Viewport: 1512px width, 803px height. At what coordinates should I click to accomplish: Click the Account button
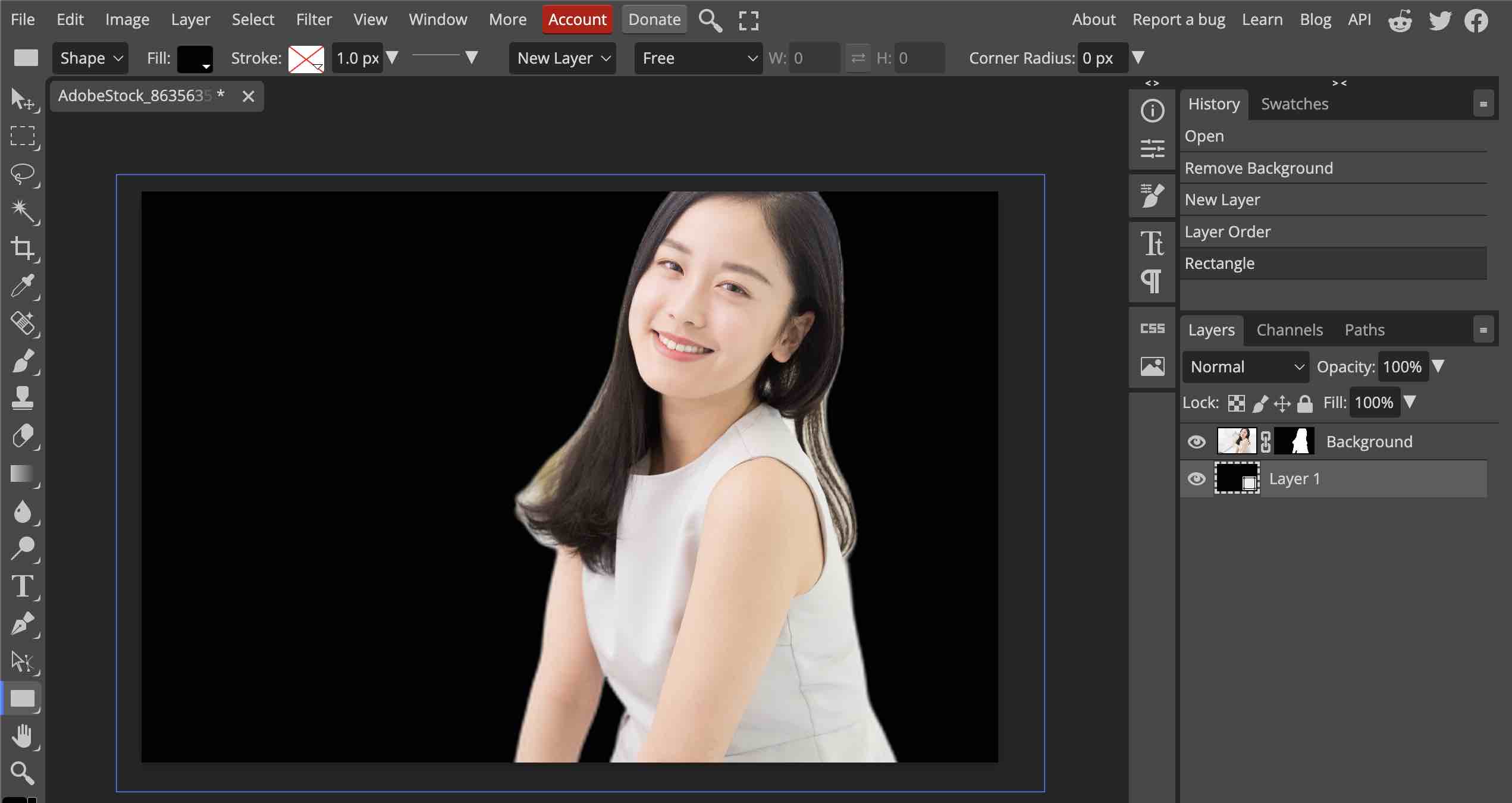point(577,20)
